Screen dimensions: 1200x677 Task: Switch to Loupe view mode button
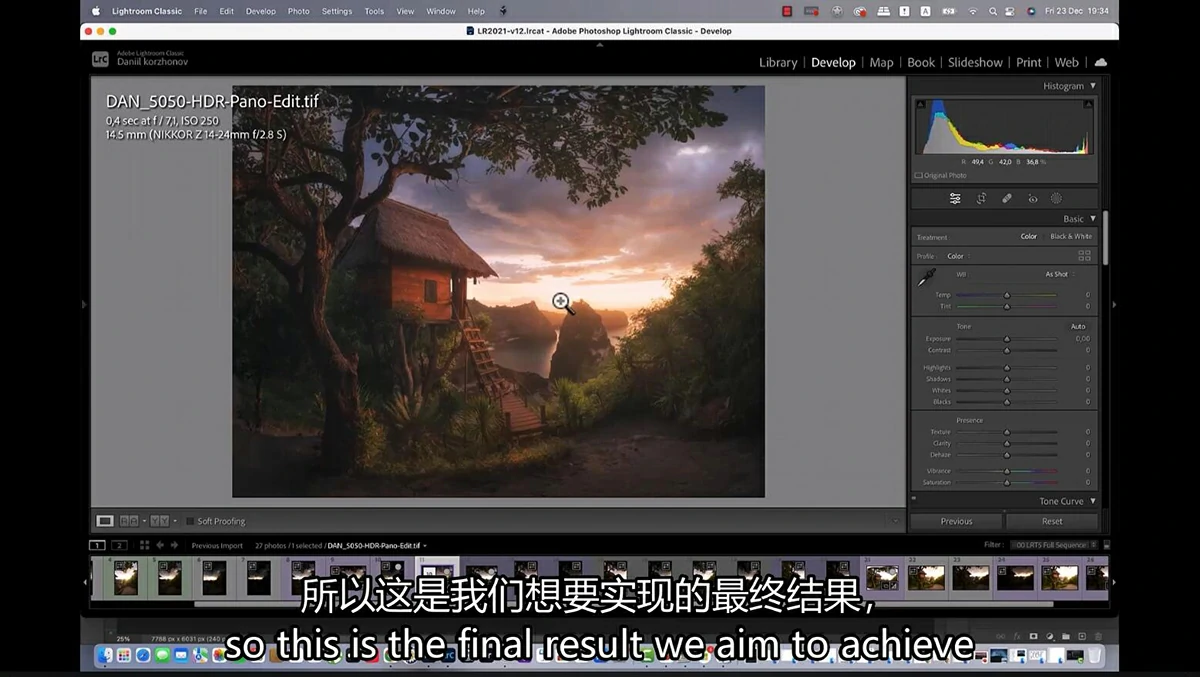(104, 521)
